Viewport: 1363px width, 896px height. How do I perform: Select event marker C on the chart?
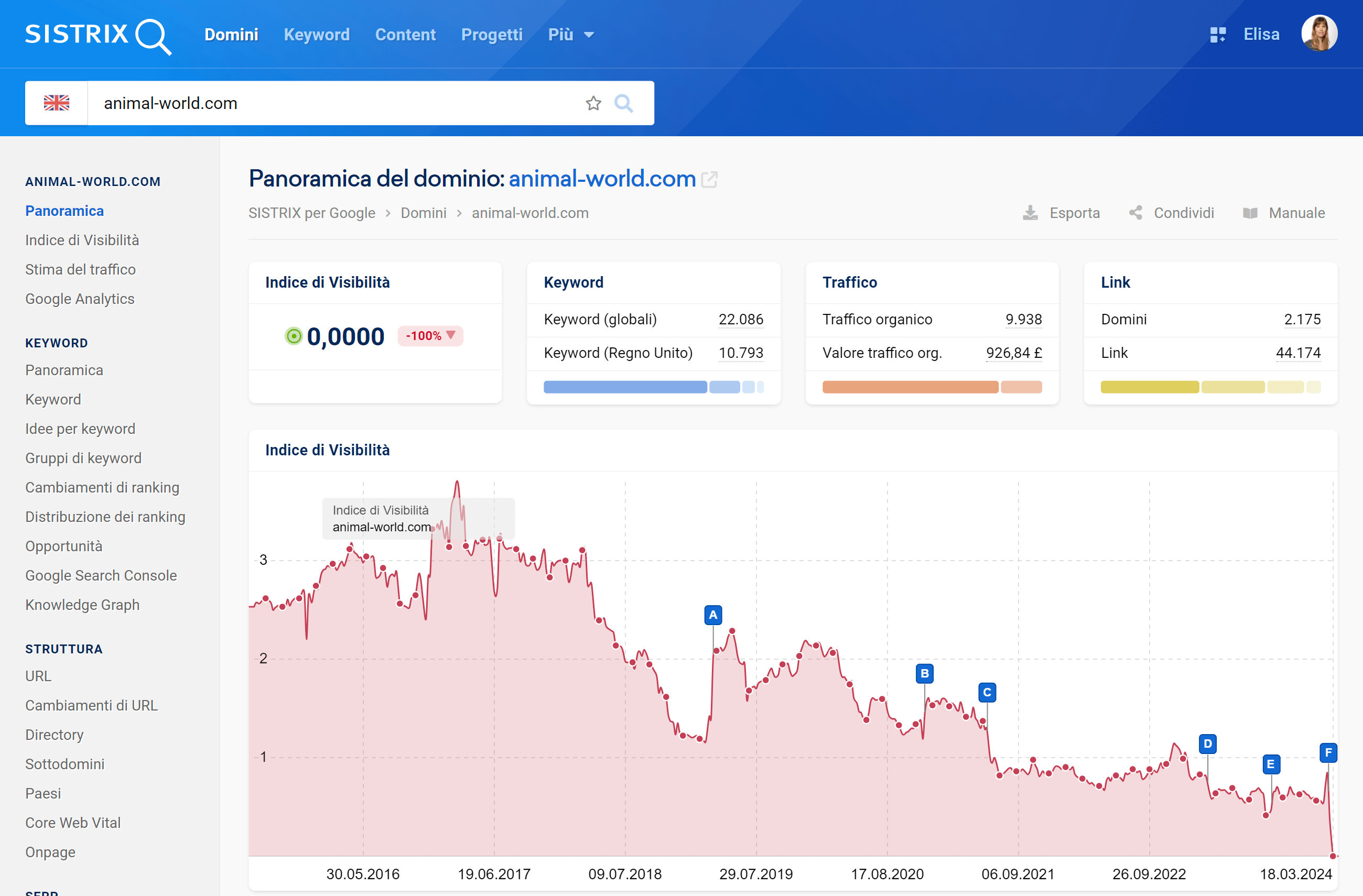tap(987, 693)
